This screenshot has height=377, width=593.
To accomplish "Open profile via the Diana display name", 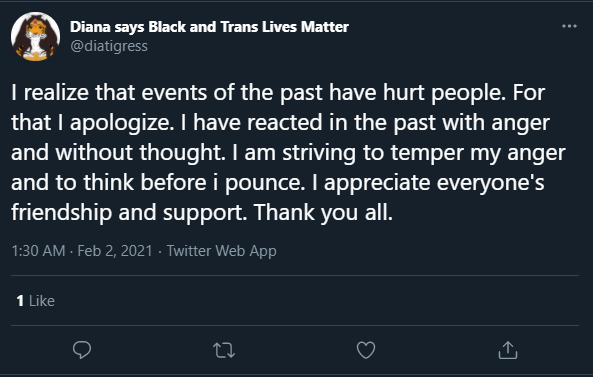I will click(209, 27).
